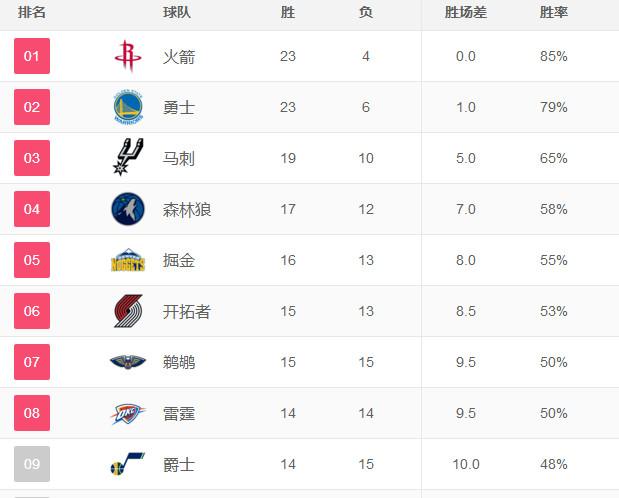Click the Houston Rockets logo

pos(128,56)
